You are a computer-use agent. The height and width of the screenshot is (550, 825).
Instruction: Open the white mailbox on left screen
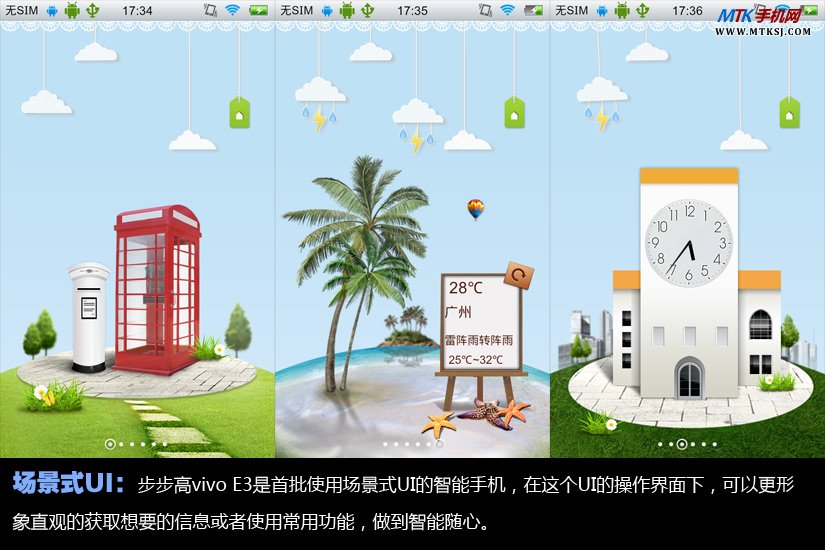[89, 315]
